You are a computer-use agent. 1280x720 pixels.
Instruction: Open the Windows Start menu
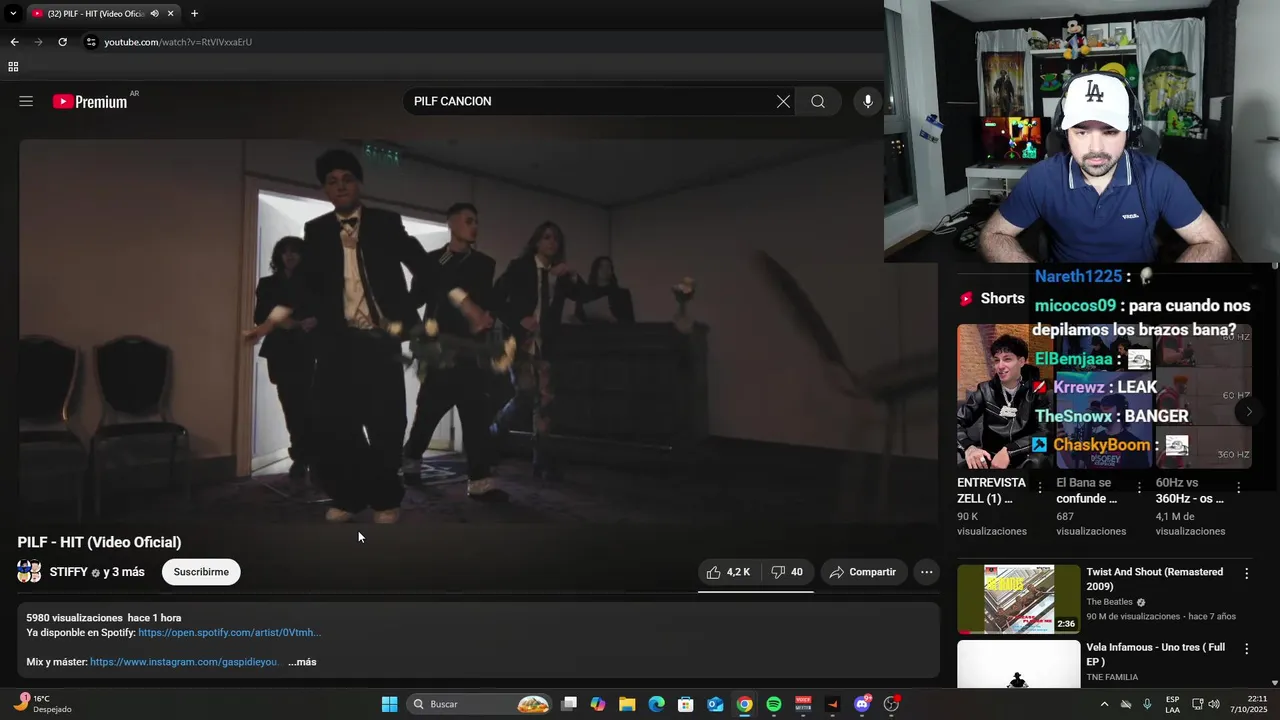point(389,704)
